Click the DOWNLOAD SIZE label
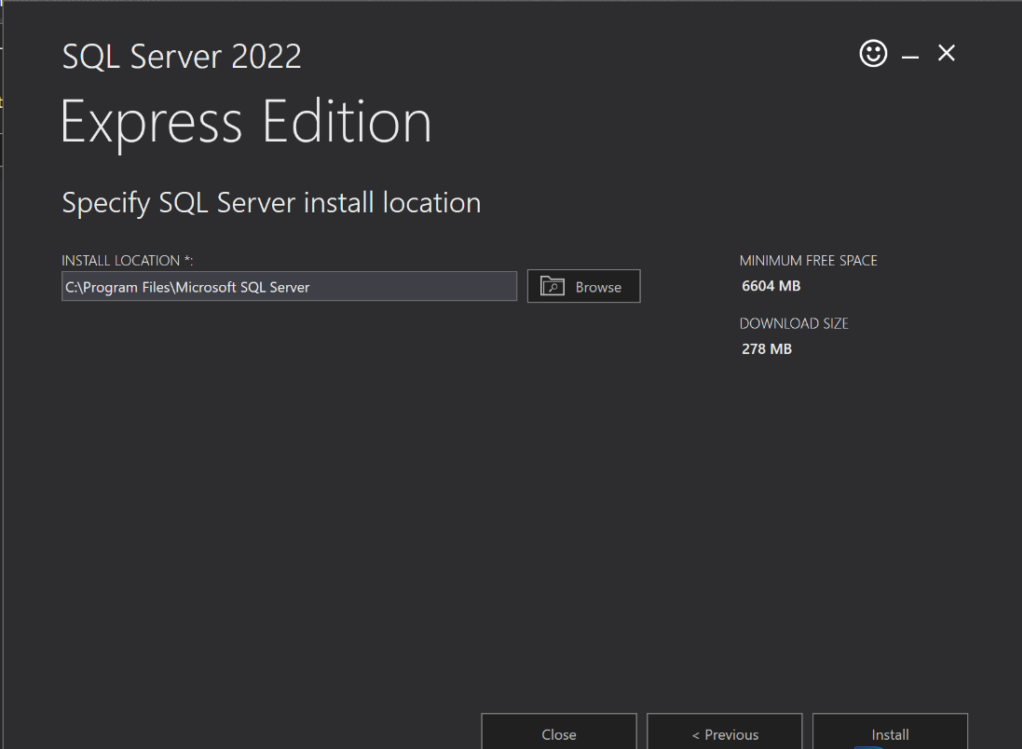 [x=793, y=324]
